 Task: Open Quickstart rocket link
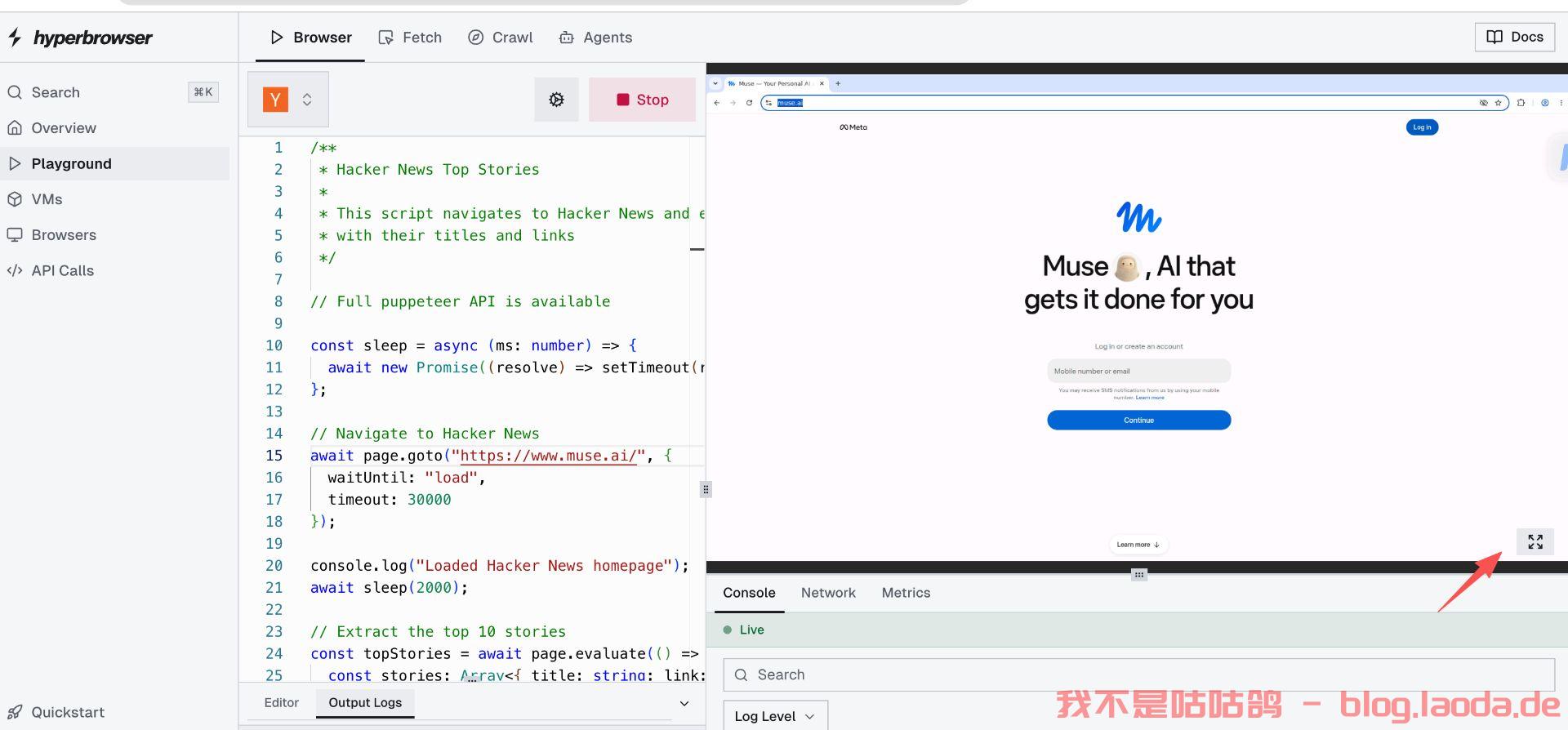(56, 712)
